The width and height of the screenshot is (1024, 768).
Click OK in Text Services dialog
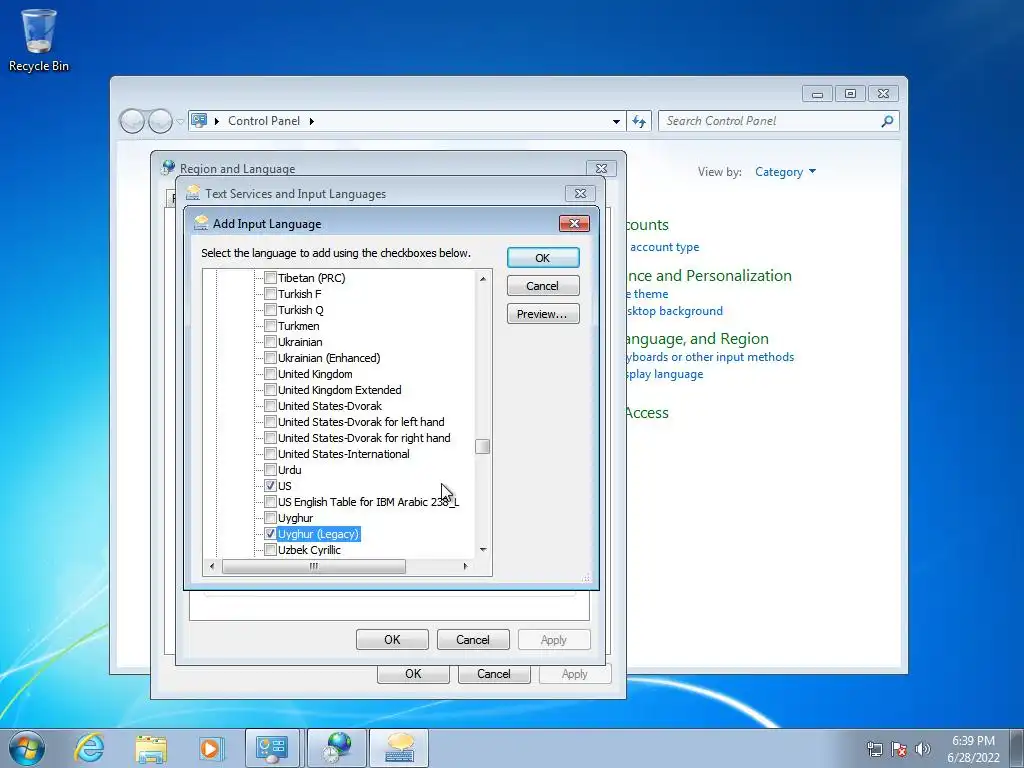392,639
